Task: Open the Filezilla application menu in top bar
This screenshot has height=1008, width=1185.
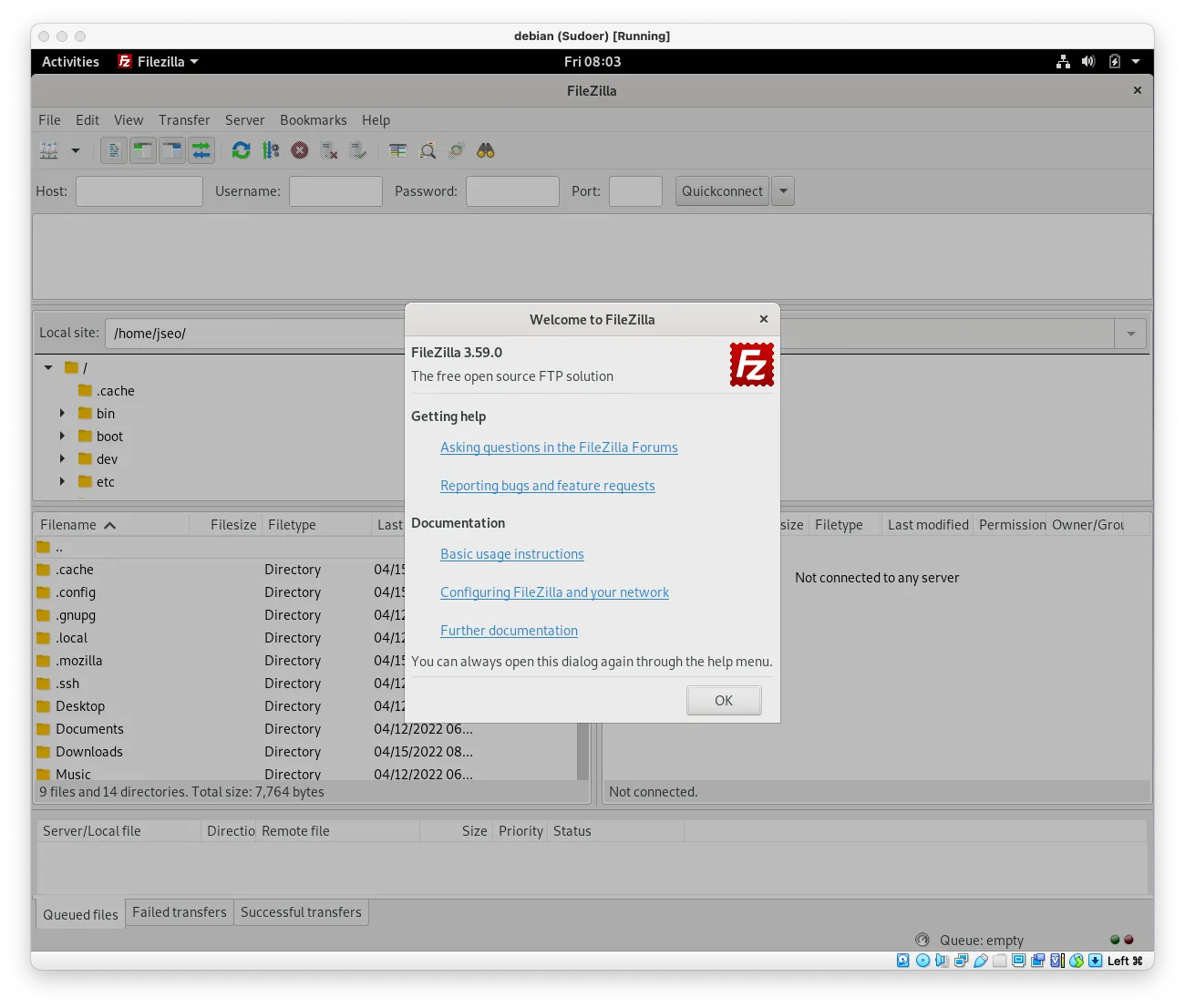Action: [159, 62]
